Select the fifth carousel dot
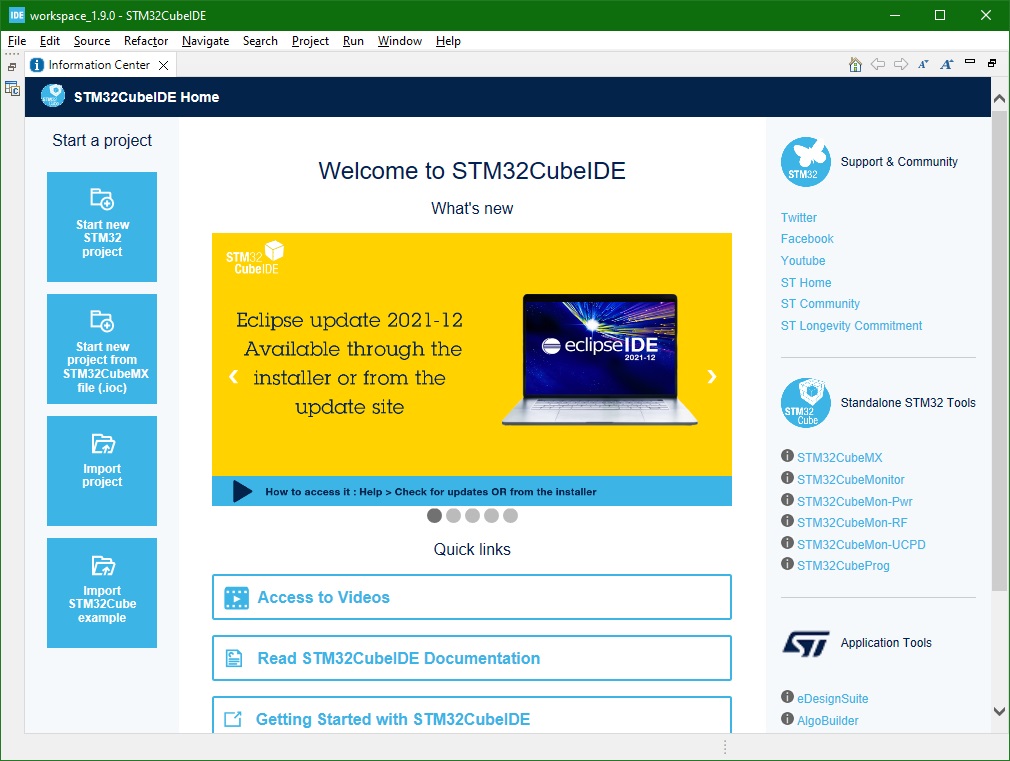This screenshot has height=761, width=1010. point(510,515)
